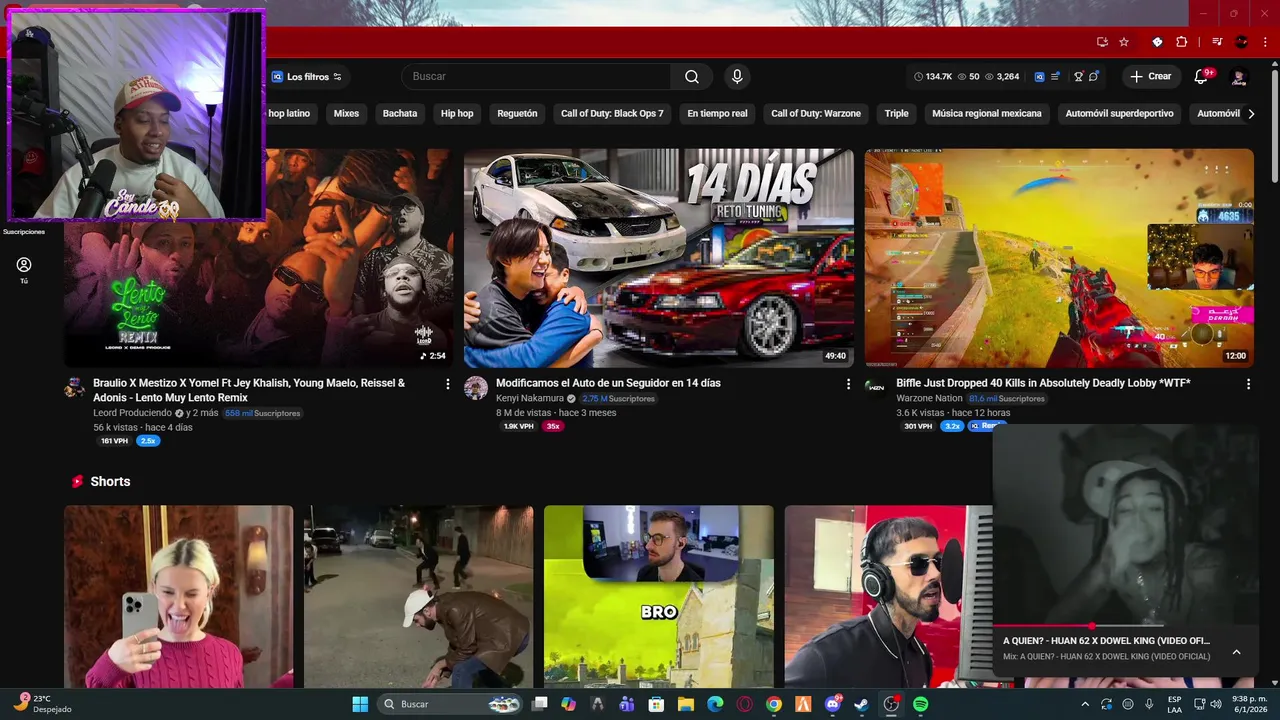
Task: Bookmark this page with the star icon
Action: 1124,42
